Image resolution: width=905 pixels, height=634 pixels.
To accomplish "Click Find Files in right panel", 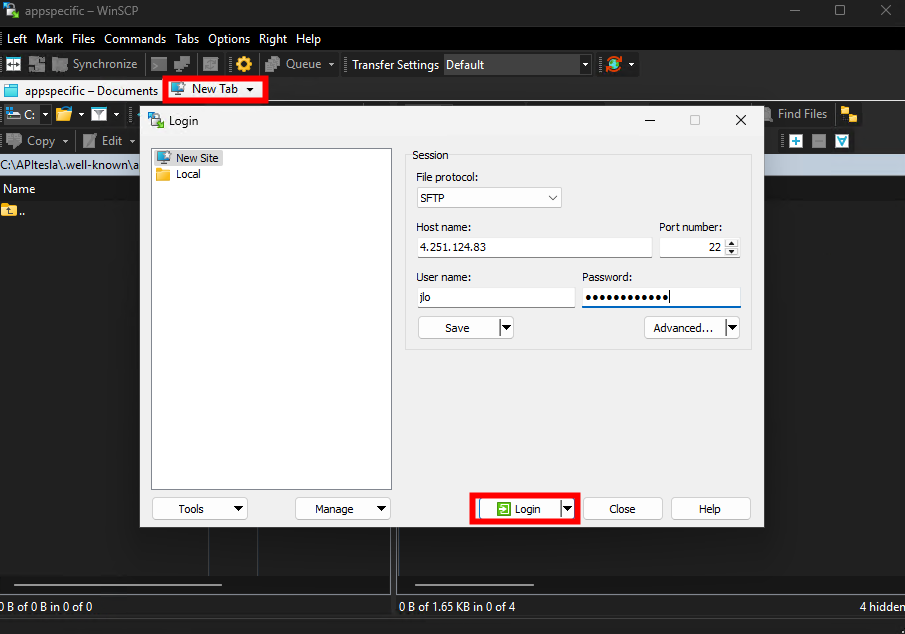I will (x=796, y=114).
